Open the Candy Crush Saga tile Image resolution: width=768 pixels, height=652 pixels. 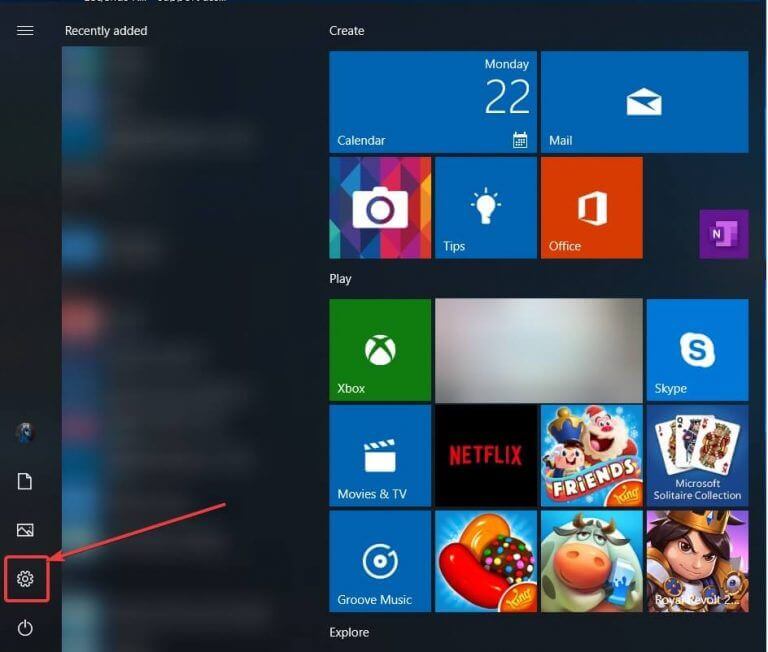pos(486,561)
